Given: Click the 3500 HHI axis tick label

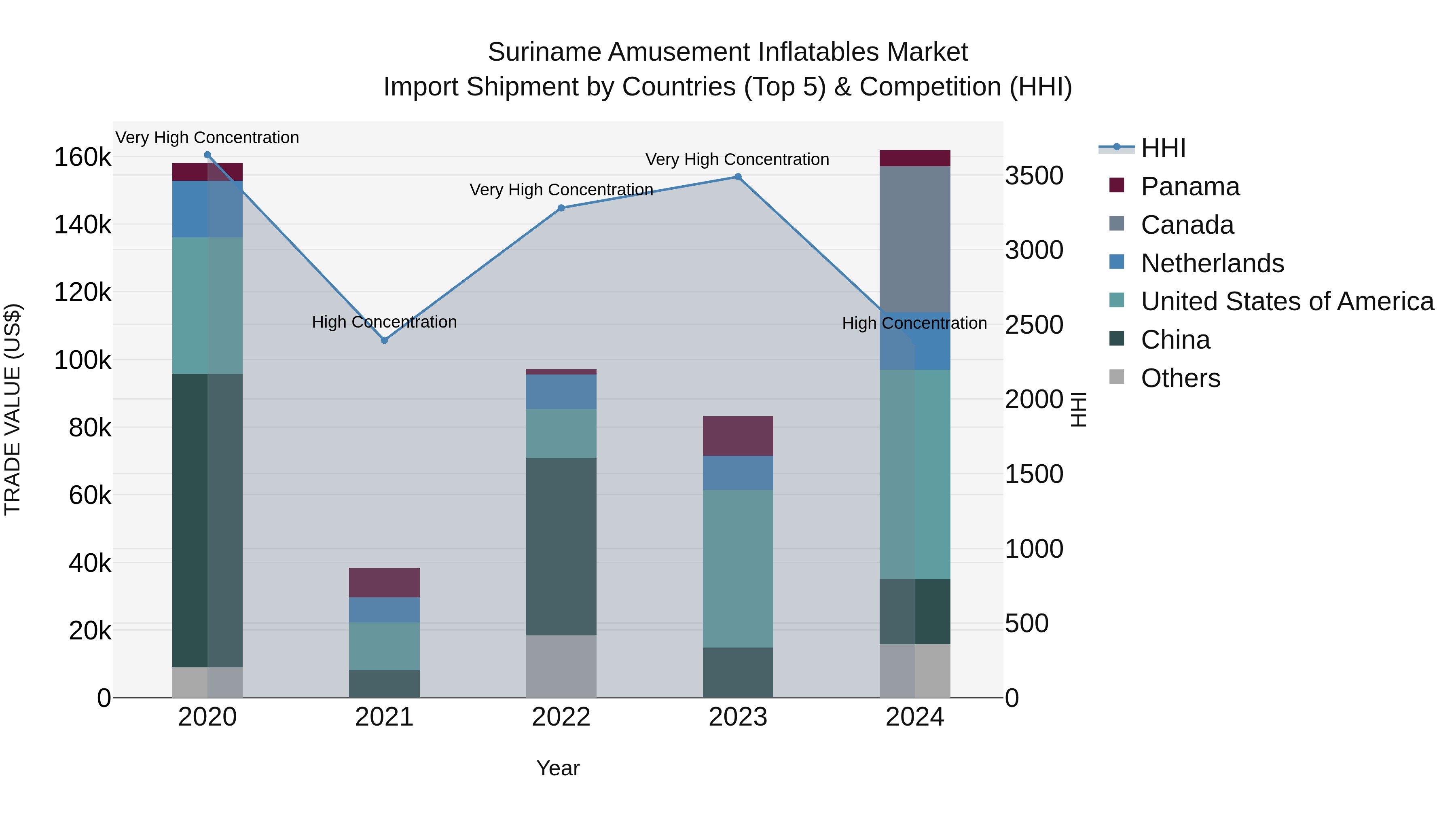Looking at the screenshot, I should pyautogui.click(x=1034, y=175).
